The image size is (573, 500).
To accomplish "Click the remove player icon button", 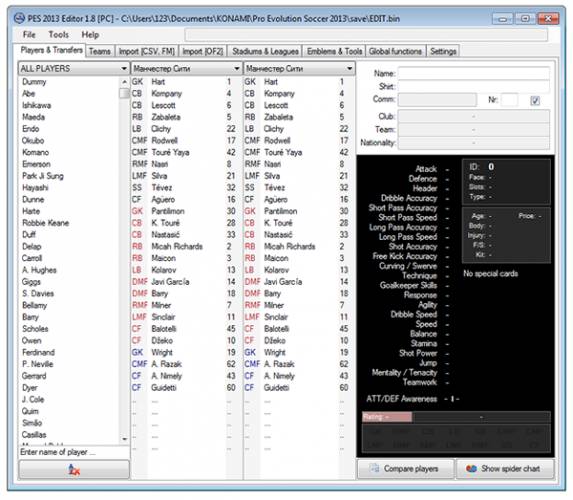I will [x=74, y=469].
